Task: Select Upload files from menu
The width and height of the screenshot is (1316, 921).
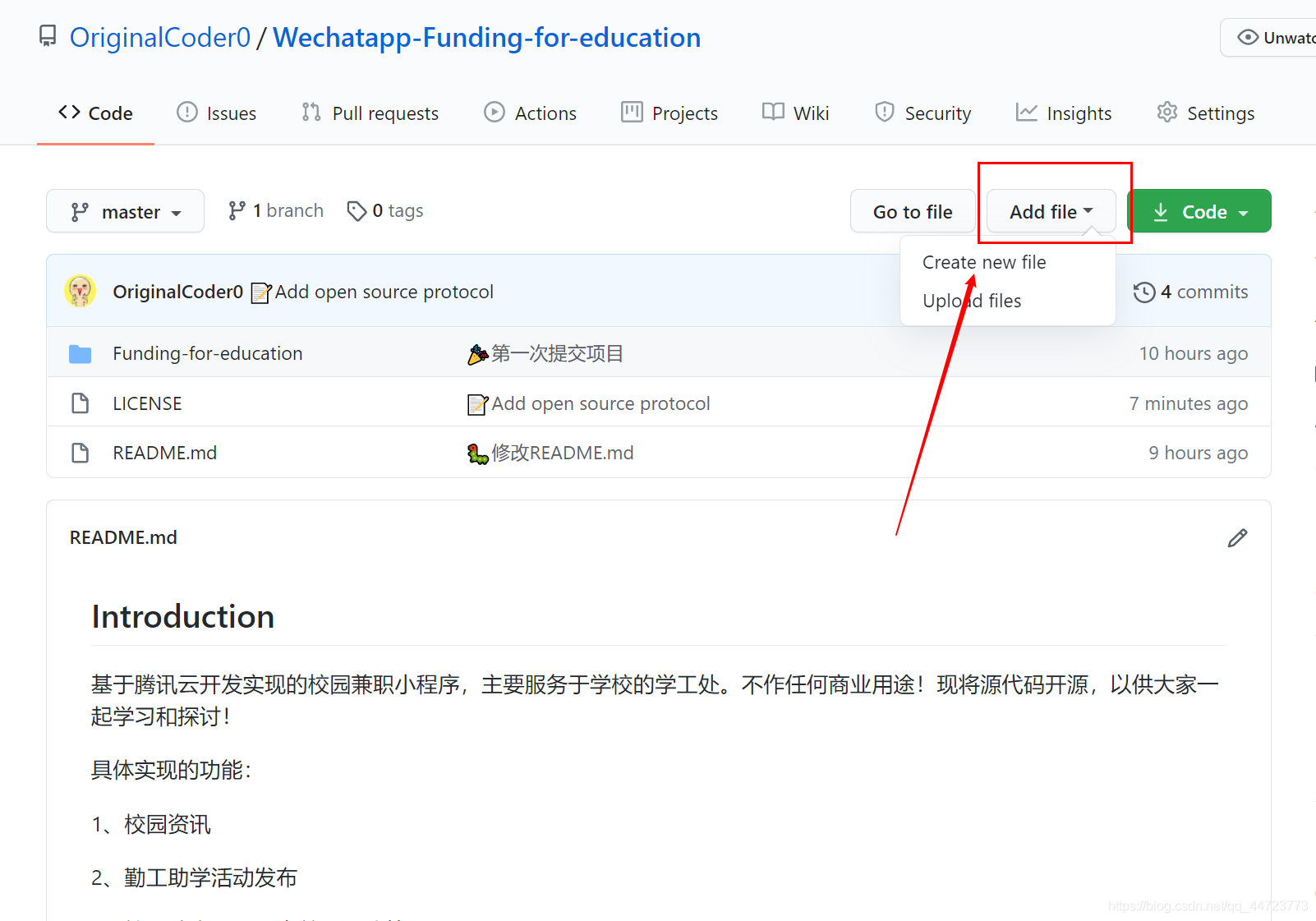Action: (972, 301)
